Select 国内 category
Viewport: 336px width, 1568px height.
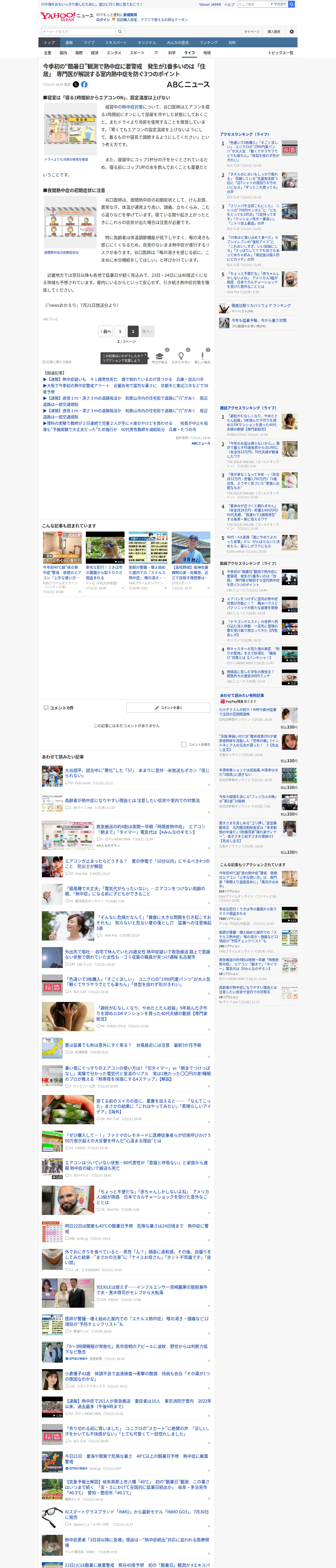pos(63,53)
